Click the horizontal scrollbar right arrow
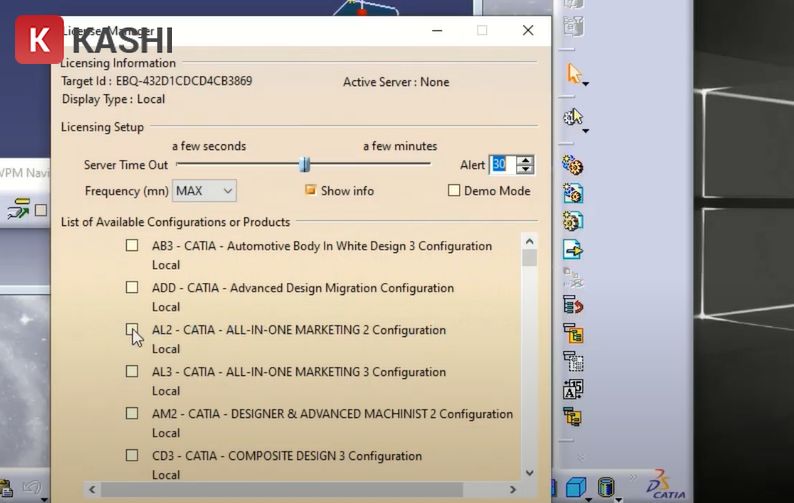The height and width of the screenshot is (503, 794). (512, 489)
